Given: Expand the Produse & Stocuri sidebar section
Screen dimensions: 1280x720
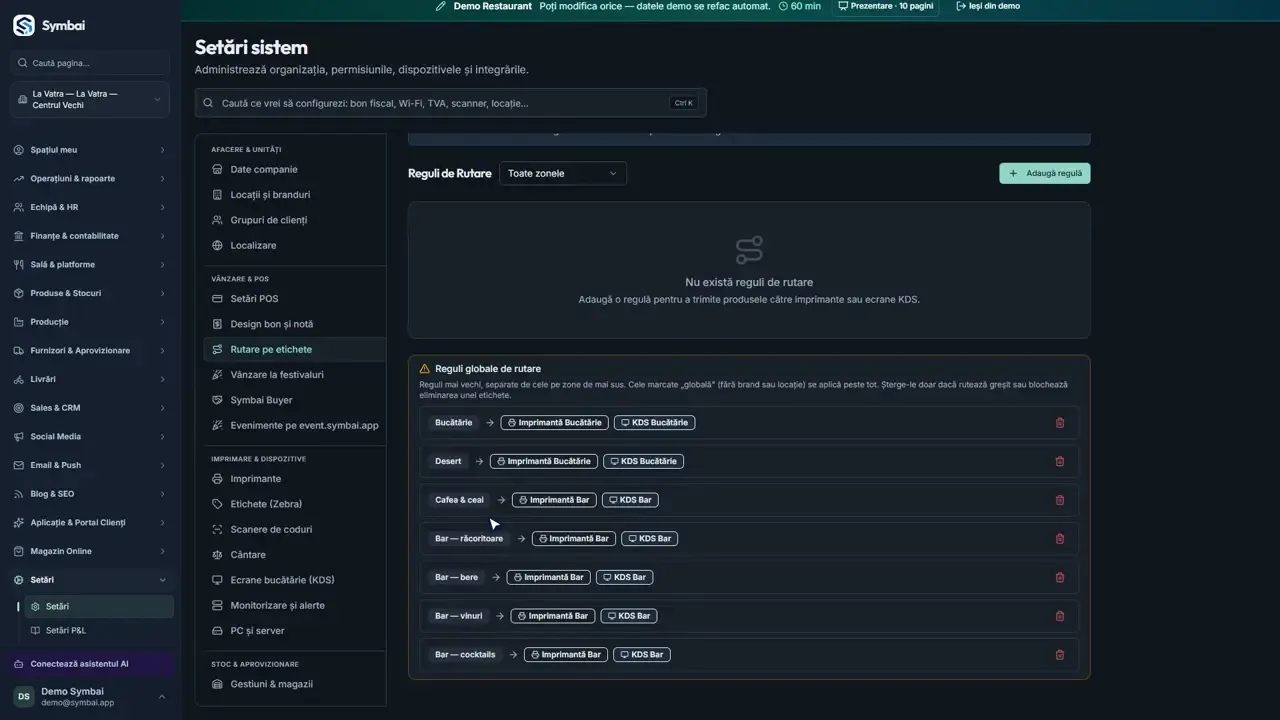Looking at the screenshot, I should click(x=90, y=293).
